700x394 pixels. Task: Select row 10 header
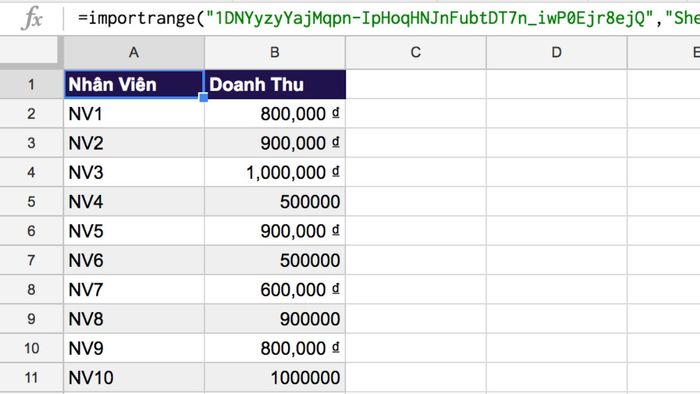pos(31,348)
